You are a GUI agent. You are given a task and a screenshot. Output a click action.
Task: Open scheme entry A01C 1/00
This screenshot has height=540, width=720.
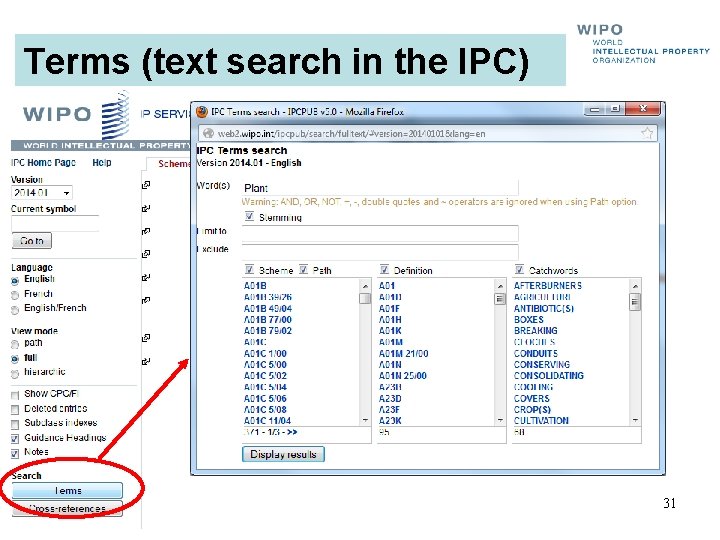tap(265, 354)
